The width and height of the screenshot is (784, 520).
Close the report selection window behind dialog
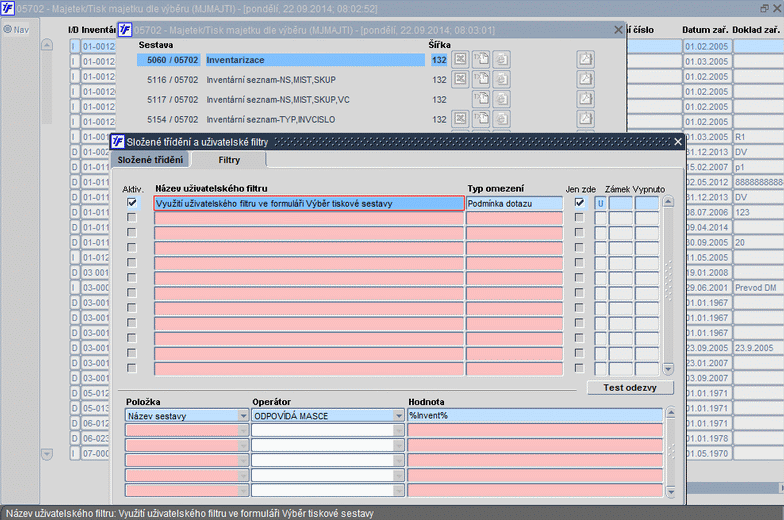618,30
